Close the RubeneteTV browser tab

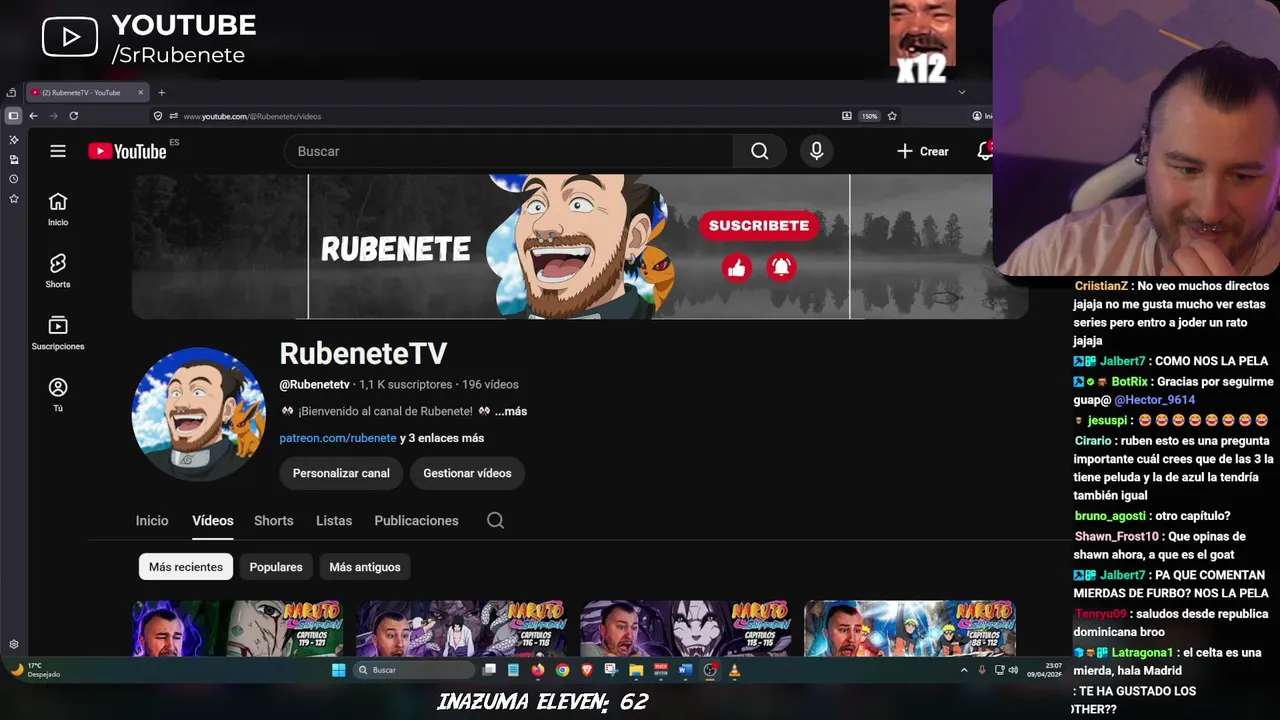[141, 93]
